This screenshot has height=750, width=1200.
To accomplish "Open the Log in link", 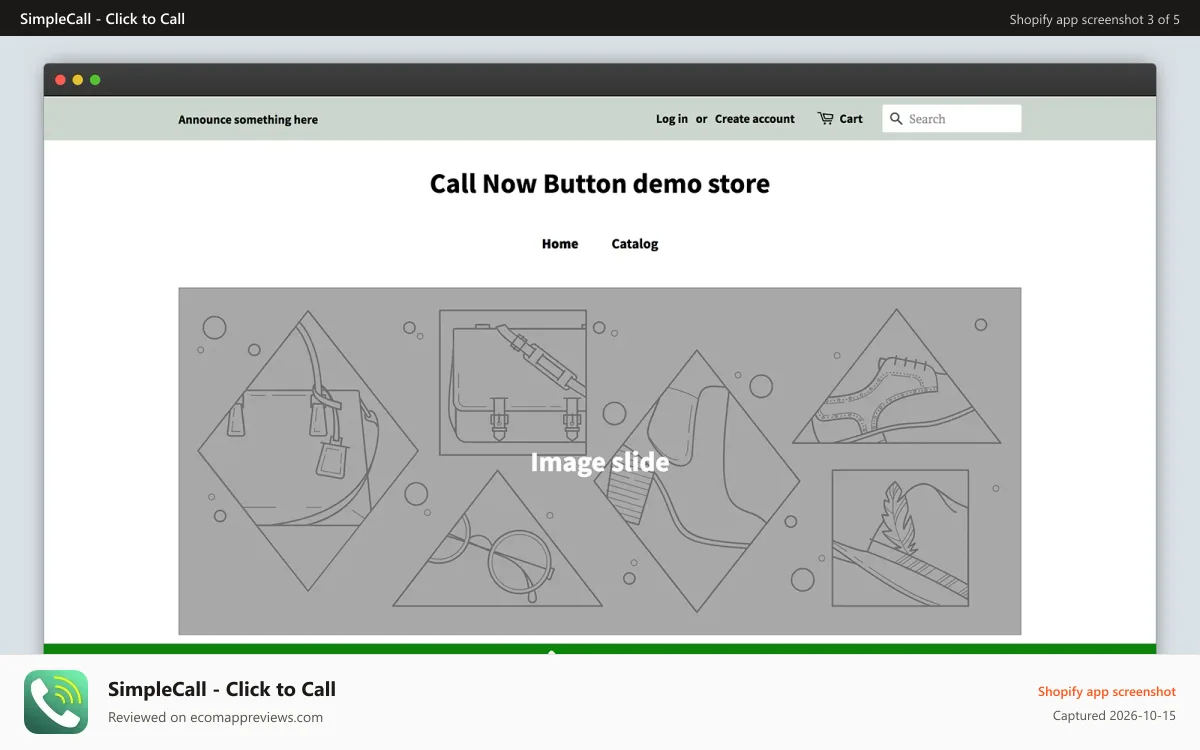I will 672,119.
